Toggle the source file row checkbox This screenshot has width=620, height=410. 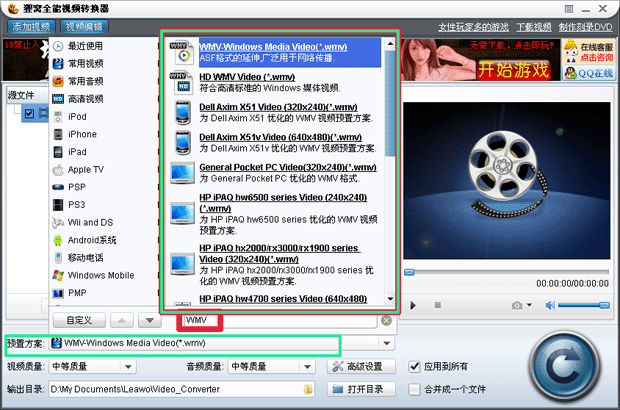point(29,114)
